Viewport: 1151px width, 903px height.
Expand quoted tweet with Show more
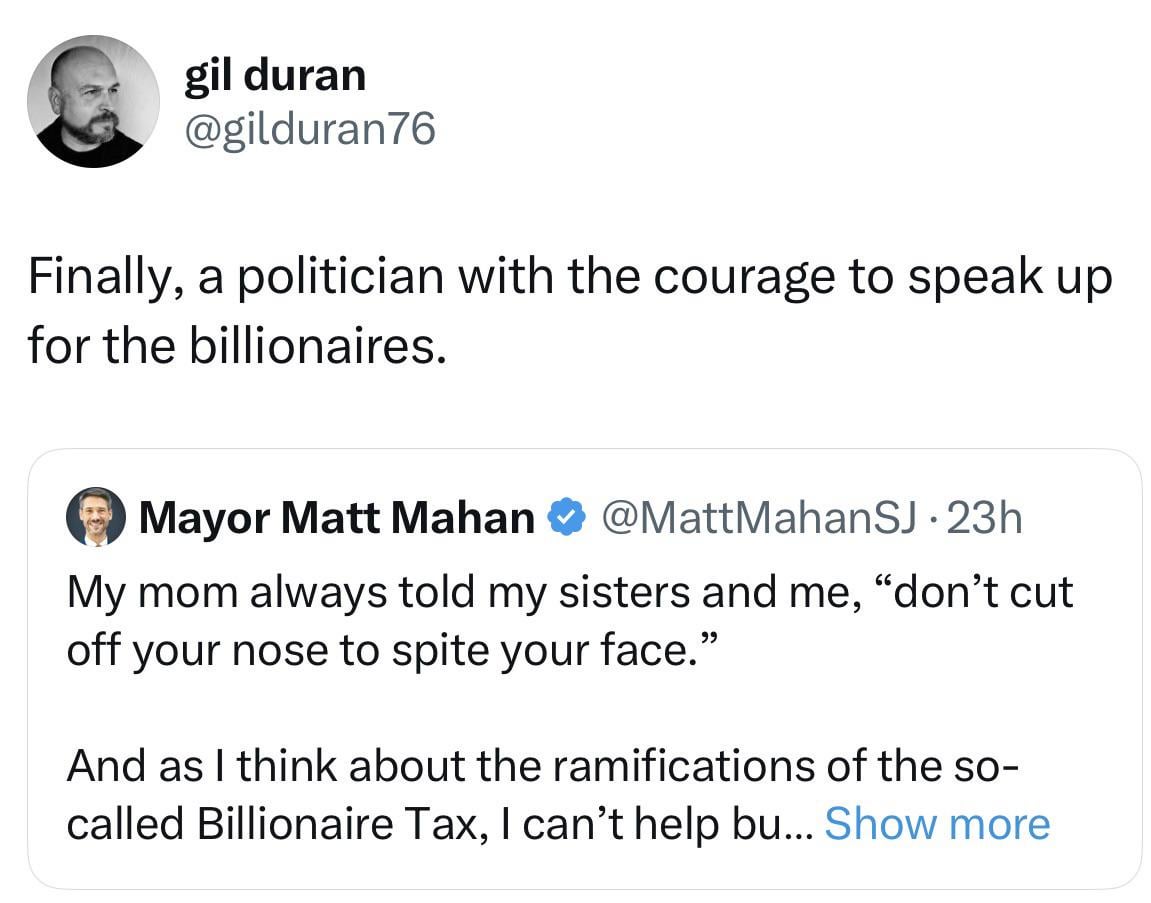[937, 824]
